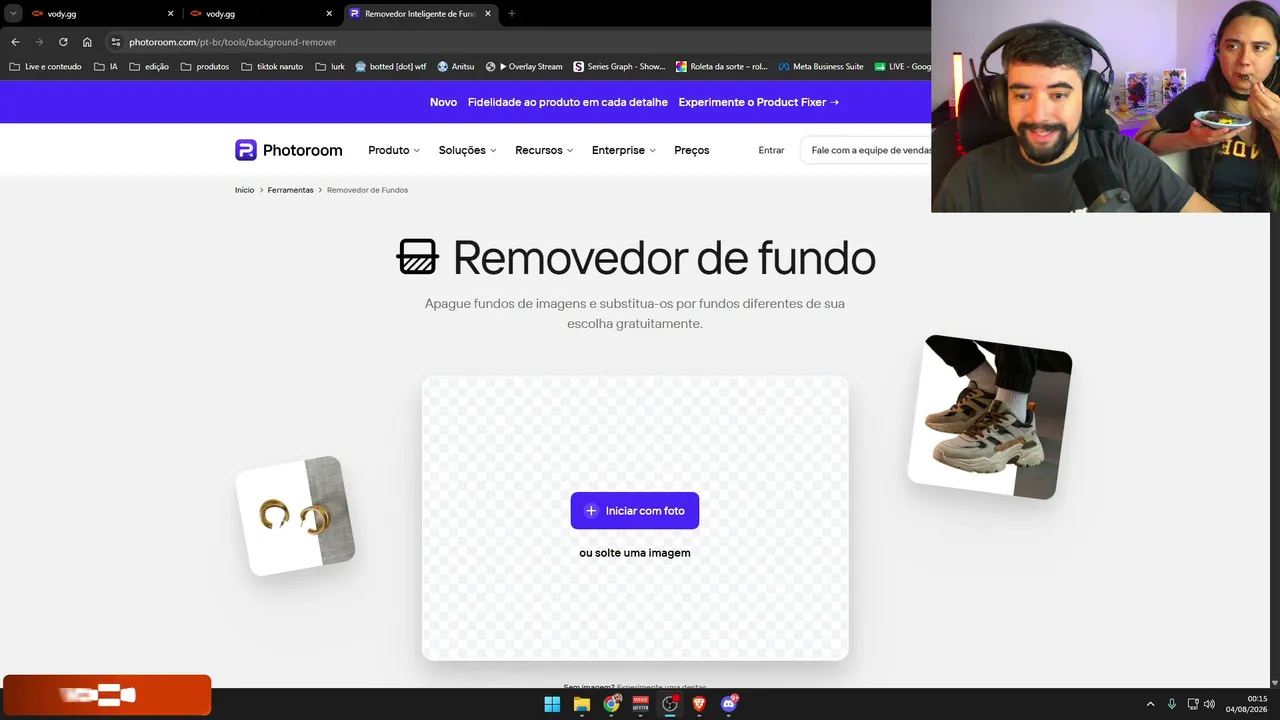The width and height of the screenshot is (1280, 720).
Task: Open the tab search dropdown arrow
Action: [x=14, y=14]
